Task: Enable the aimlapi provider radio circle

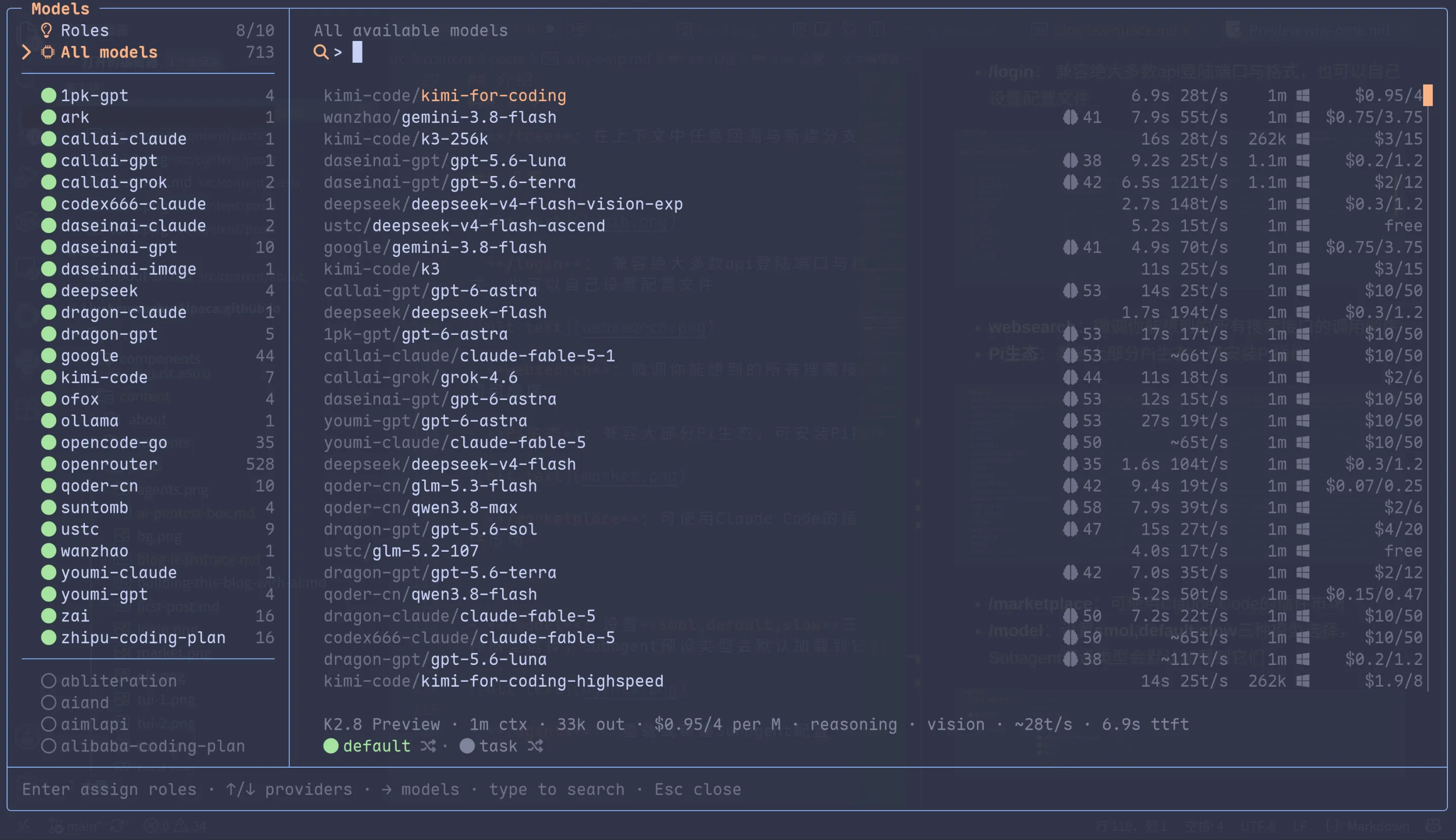Action: pos(49,724)
